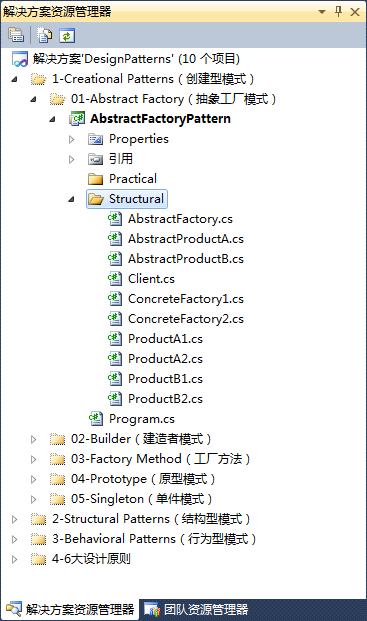Select the ProductB1.cs file name
Viewport: 367px width, 621px height.
pos(165,379)
